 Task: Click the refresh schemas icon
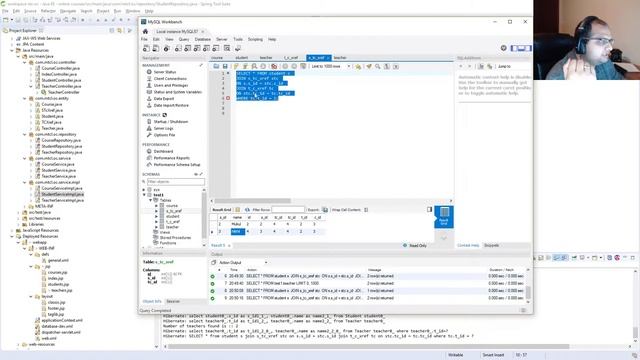[196, 174]
